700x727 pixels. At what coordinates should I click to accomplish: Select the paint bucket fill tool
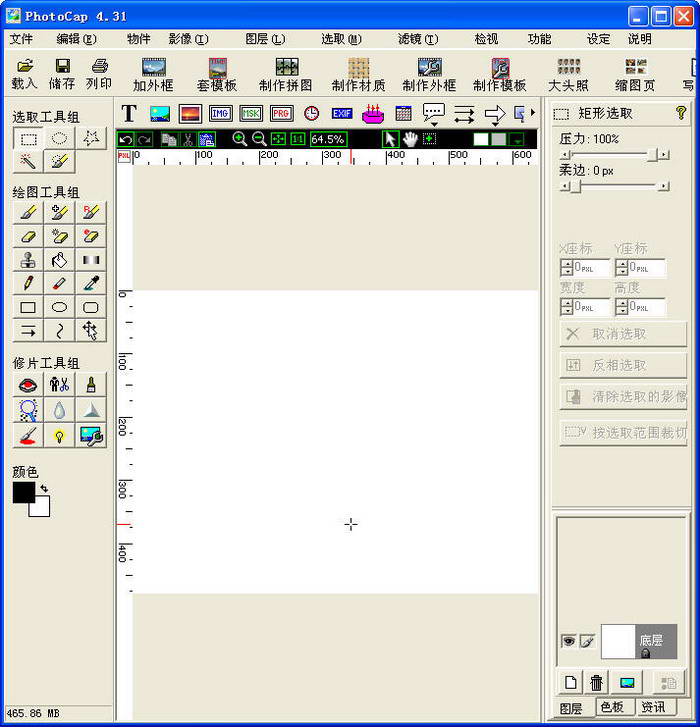59,260
